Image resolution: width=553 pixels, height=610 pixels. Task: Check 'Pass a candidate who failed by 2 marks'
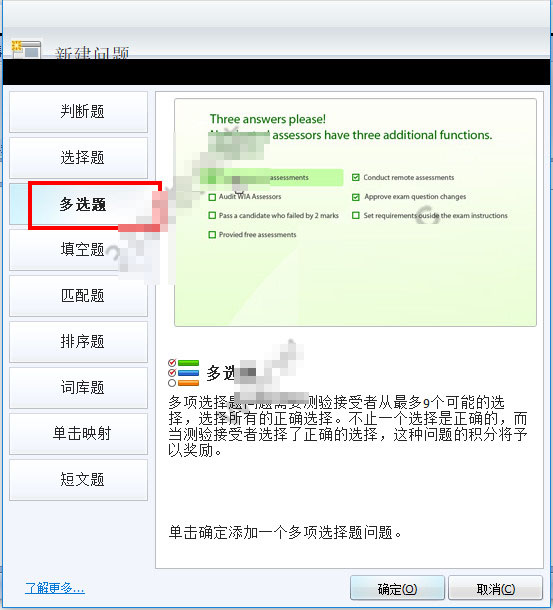pyautogui.click(x=212, y=216)
